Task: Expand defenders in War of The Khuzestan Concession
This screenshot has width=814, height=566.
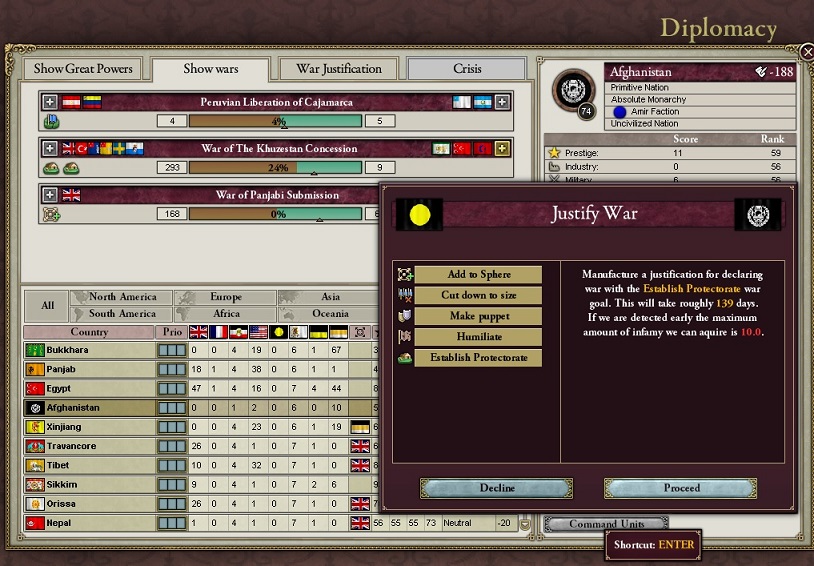Action: (502, 148)
